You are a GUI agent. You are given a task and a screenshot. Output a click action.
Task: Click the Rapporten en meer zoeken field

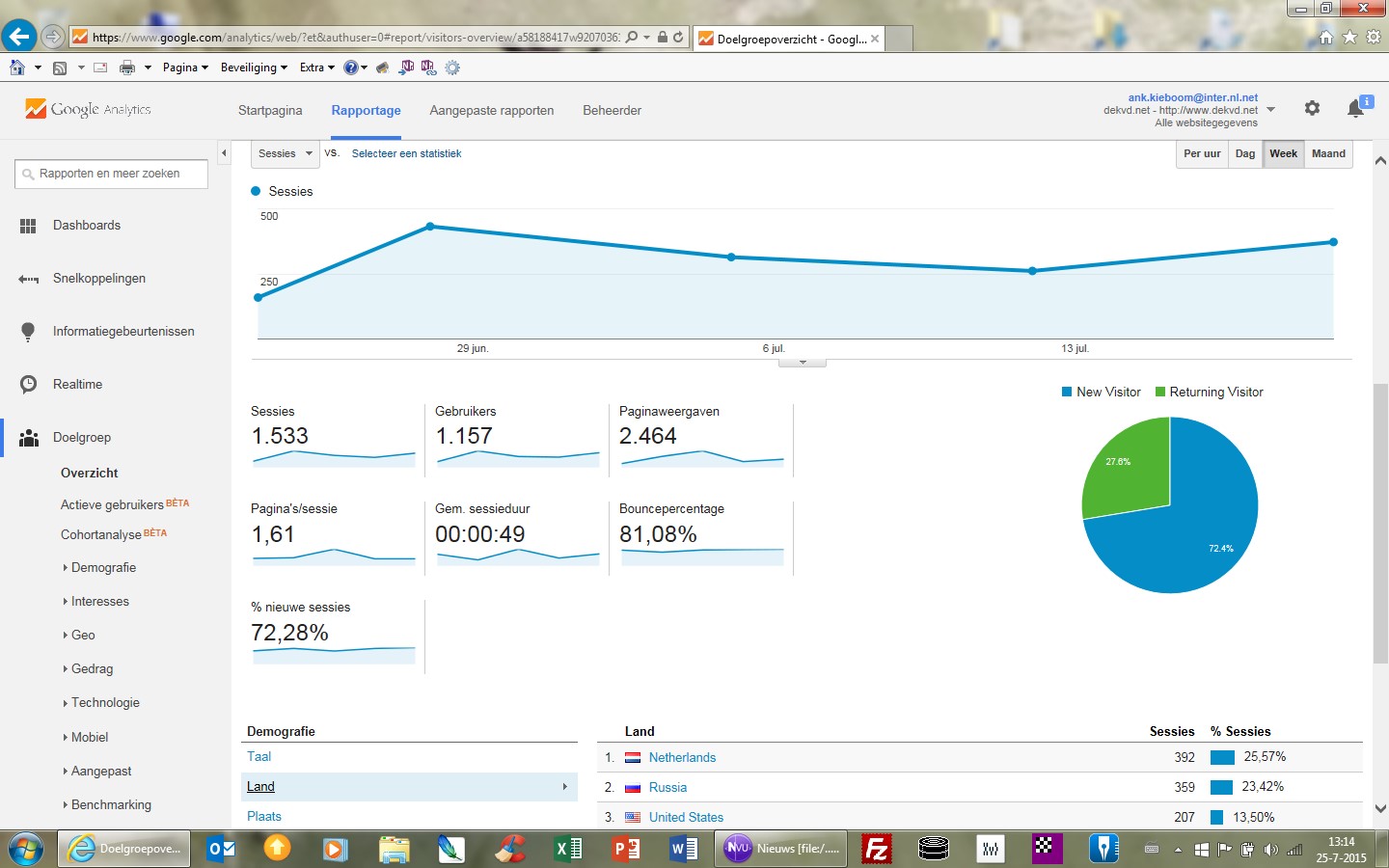pos(112,175)
